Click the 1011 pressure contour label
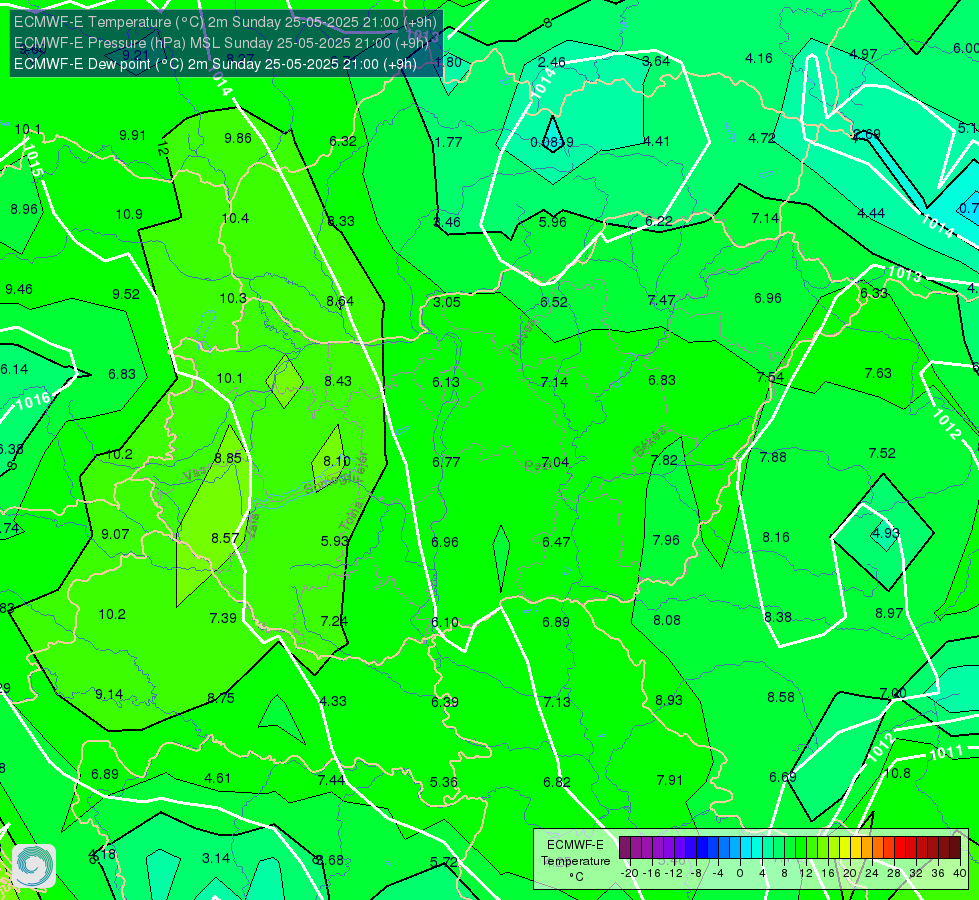The image size is (979, 900). [x=947, y=753]
